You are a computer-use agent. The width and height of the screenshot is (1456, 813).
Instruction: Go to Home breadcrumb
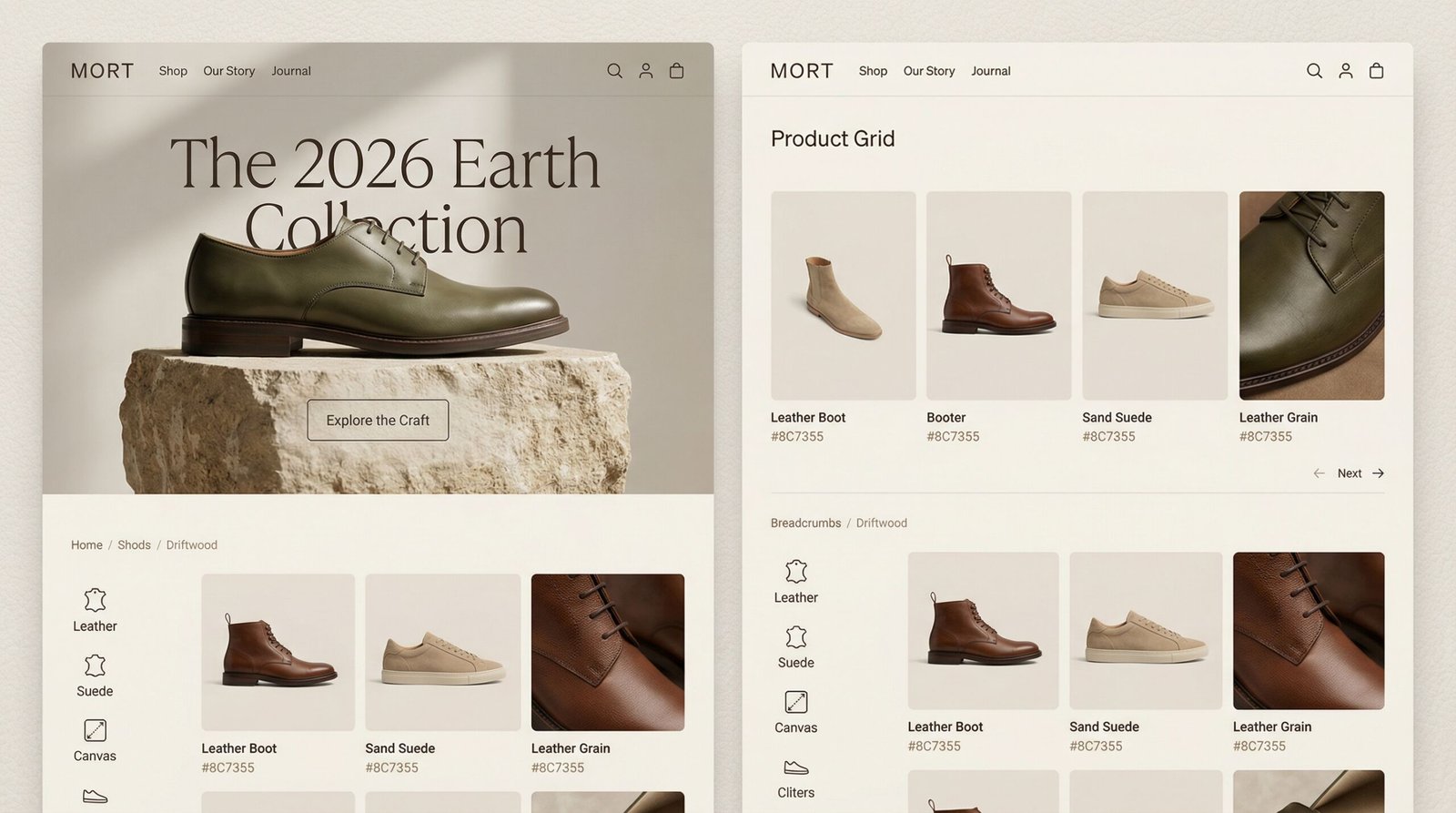click(86, 545)
